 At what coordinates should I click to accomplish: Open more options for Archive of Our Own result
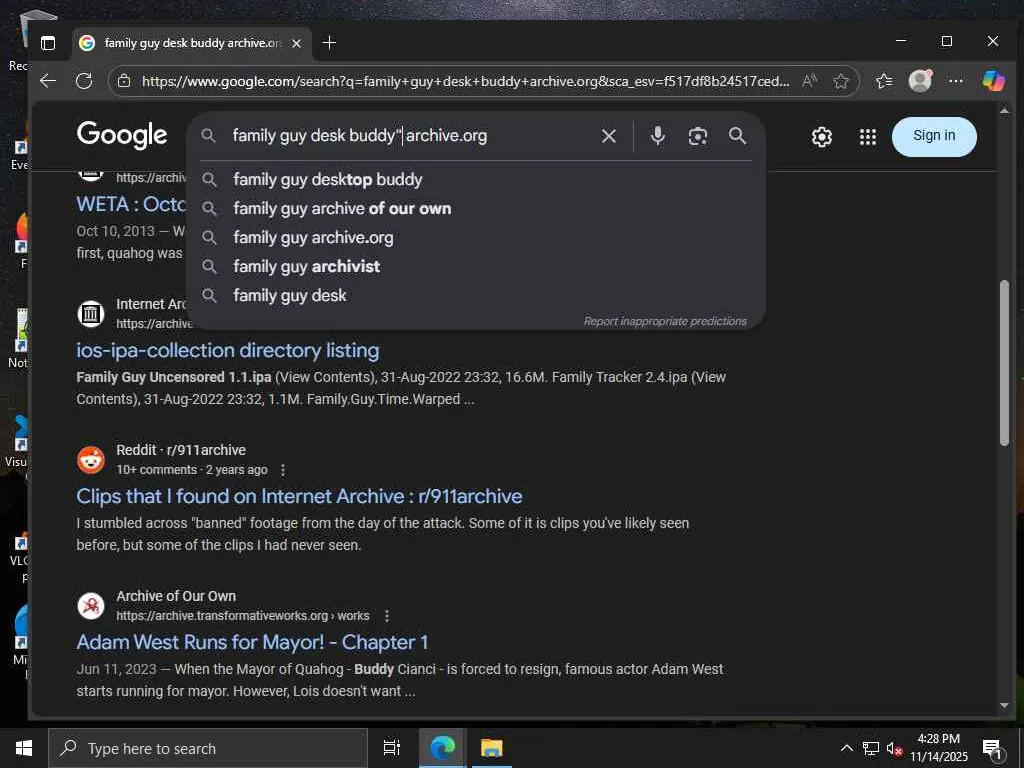pyautogui.click(x=387, y=616)
